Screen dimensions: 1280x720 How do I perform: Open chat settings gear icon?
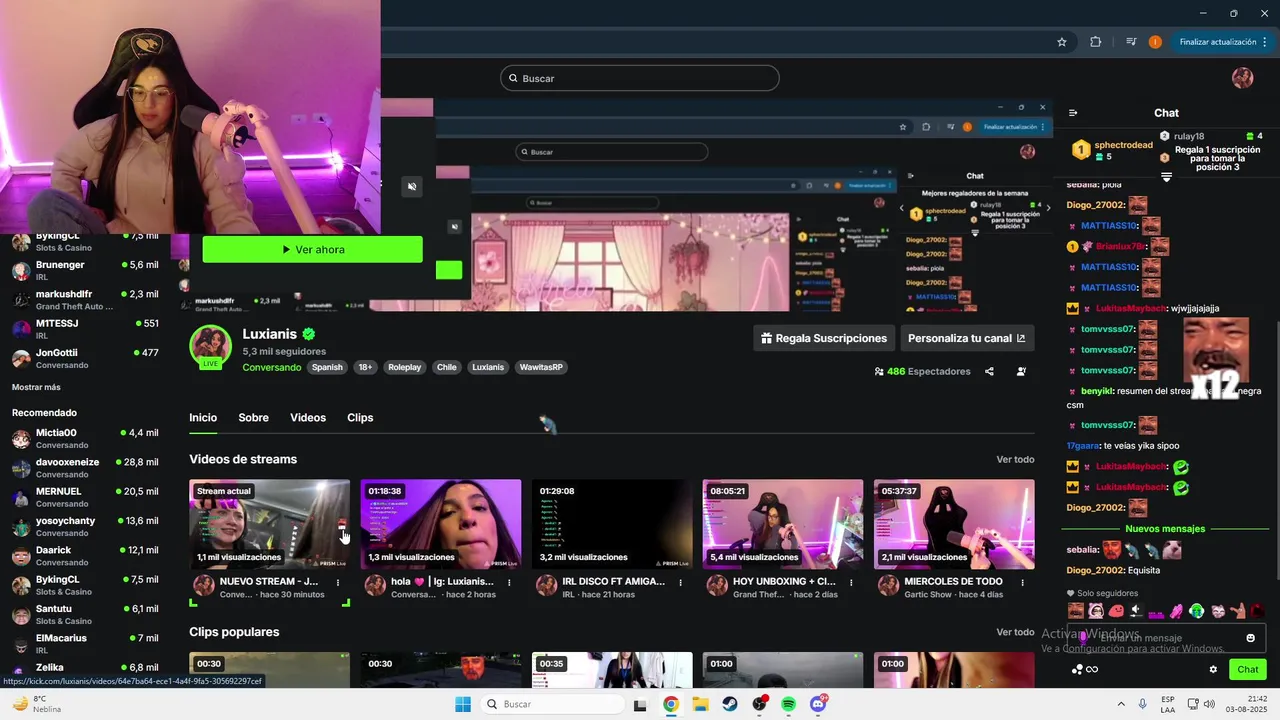click(1213, 669)
